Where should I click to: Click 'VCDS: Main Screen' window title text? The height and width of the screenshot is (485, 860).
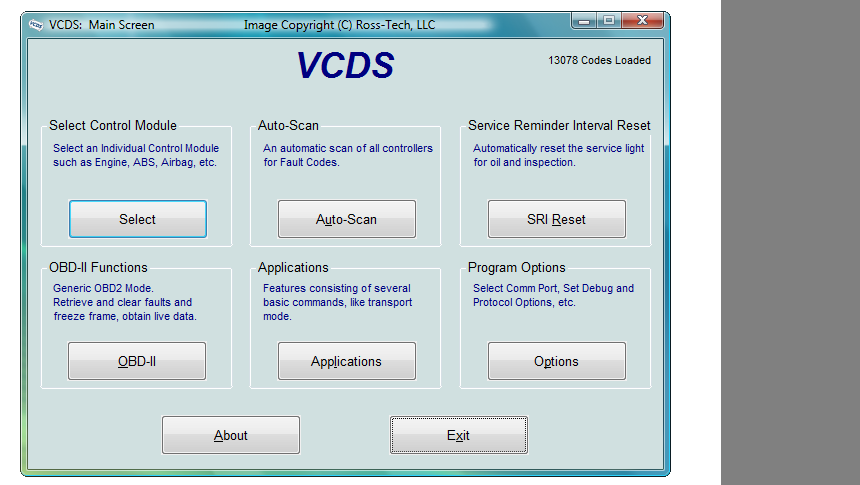(x=101, y=25)
